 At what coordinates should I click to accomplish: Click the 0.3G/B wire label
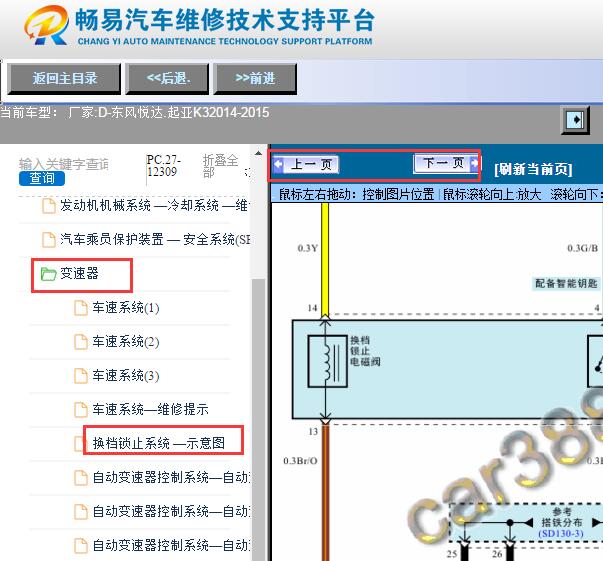coord(583,248)
